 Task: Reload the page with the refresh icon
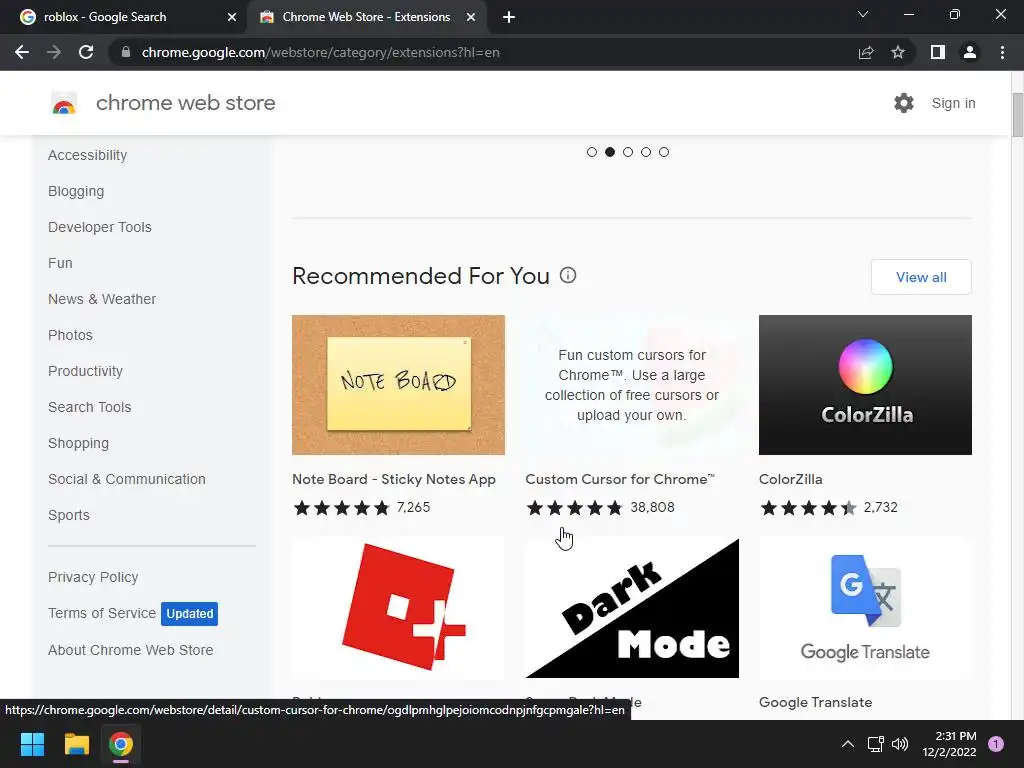pos(86,52)
